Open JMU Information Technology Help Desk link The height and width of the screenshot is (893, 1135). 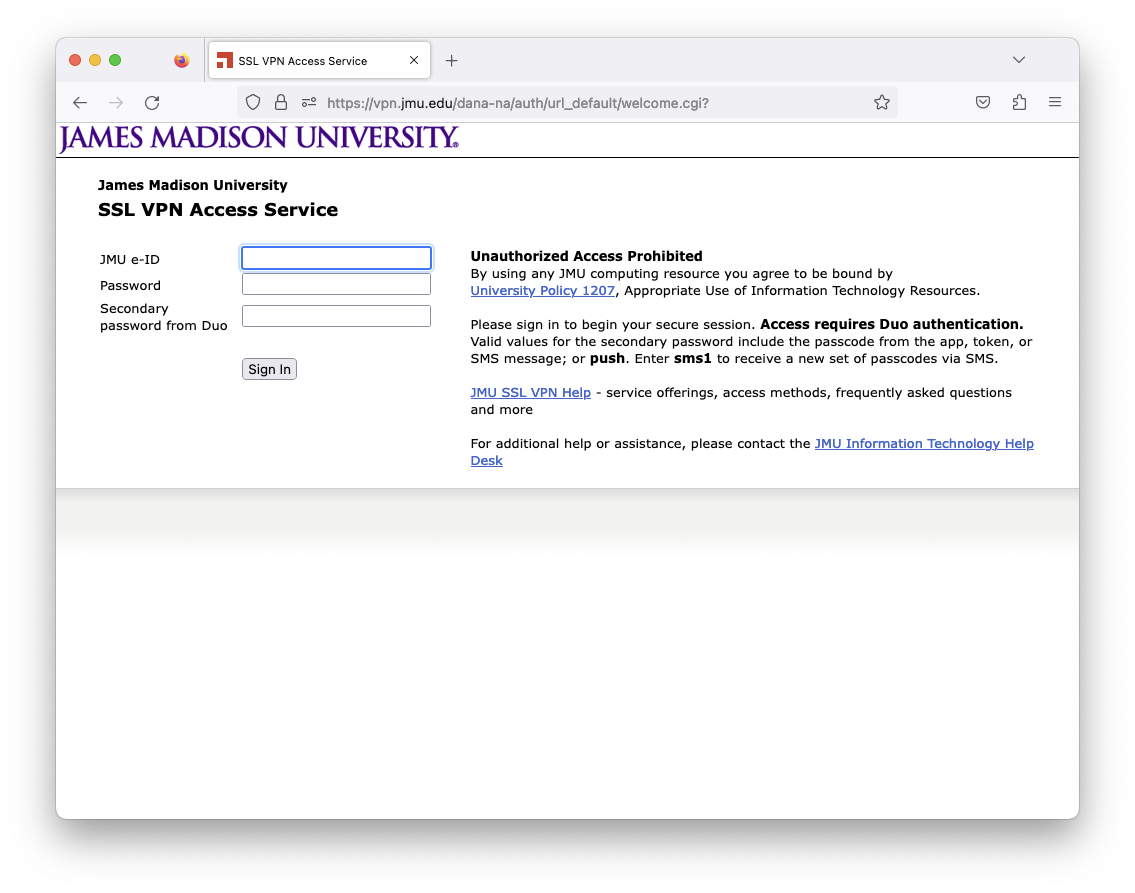click(924, 444)
